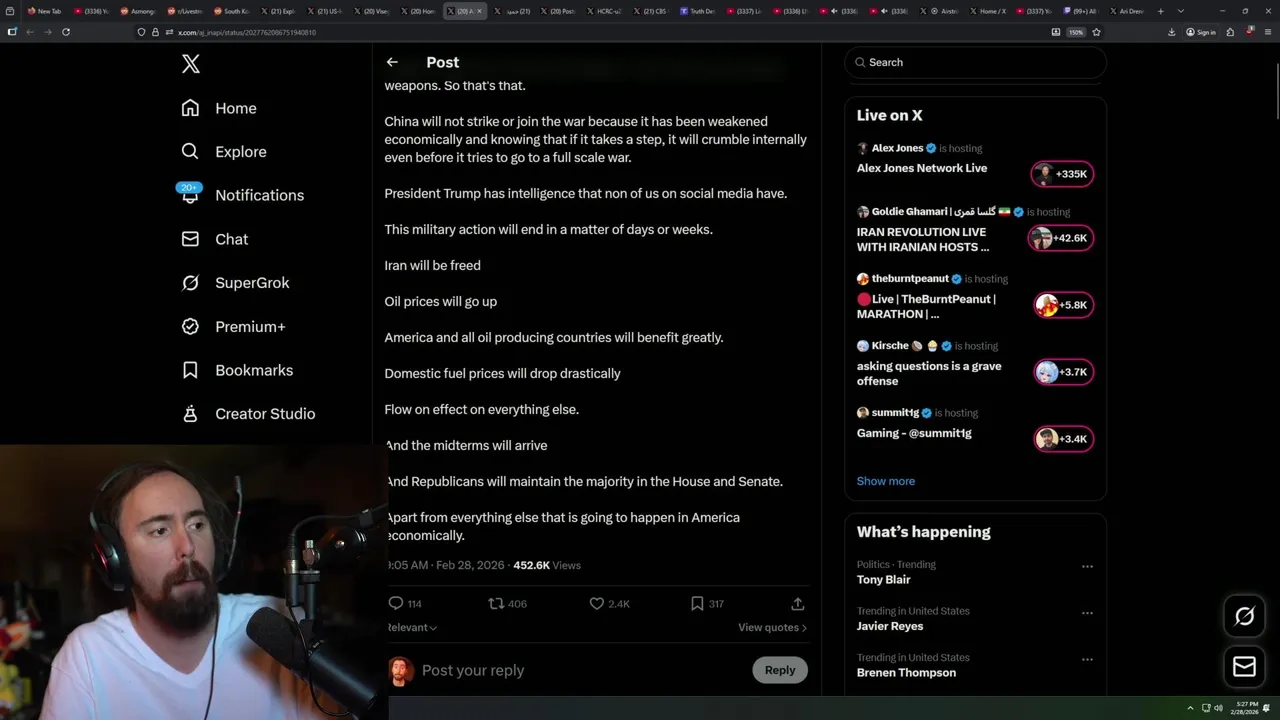This screenshot has height=720, width=1280.
Task: Switch to the Ari Drennen browser tab
Action: click(x=1125, y=11)
